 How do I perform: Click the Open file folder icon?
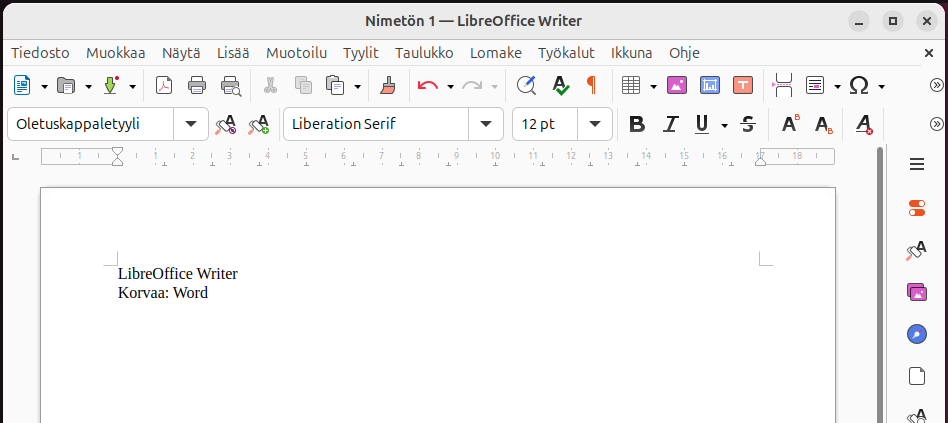66,86
